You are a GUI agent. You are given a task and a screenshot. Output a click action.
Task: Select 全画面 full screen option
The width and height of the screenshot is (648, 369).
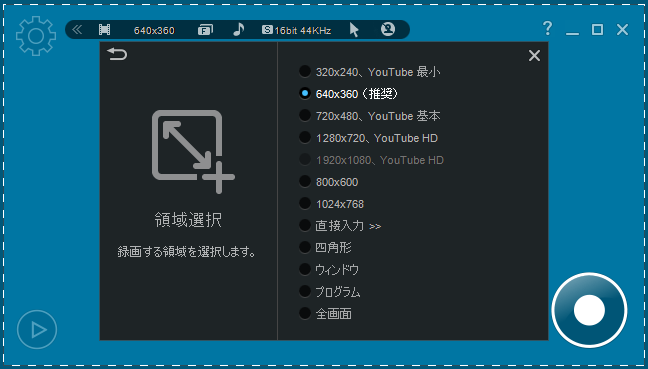tap(325, 314)
